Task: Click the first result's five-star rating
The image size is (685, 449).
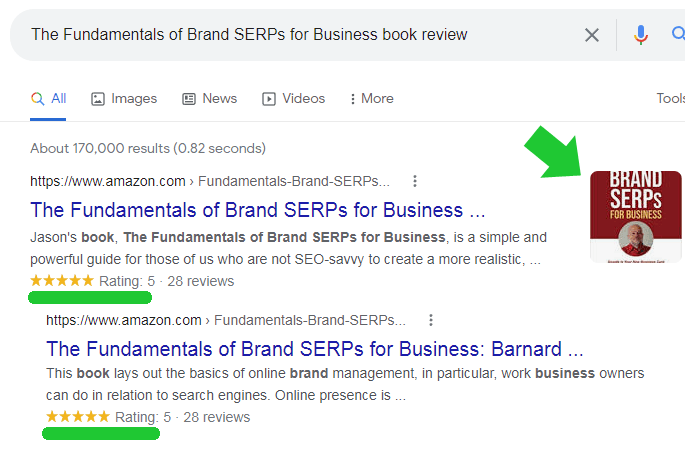Action: point(63,281)
